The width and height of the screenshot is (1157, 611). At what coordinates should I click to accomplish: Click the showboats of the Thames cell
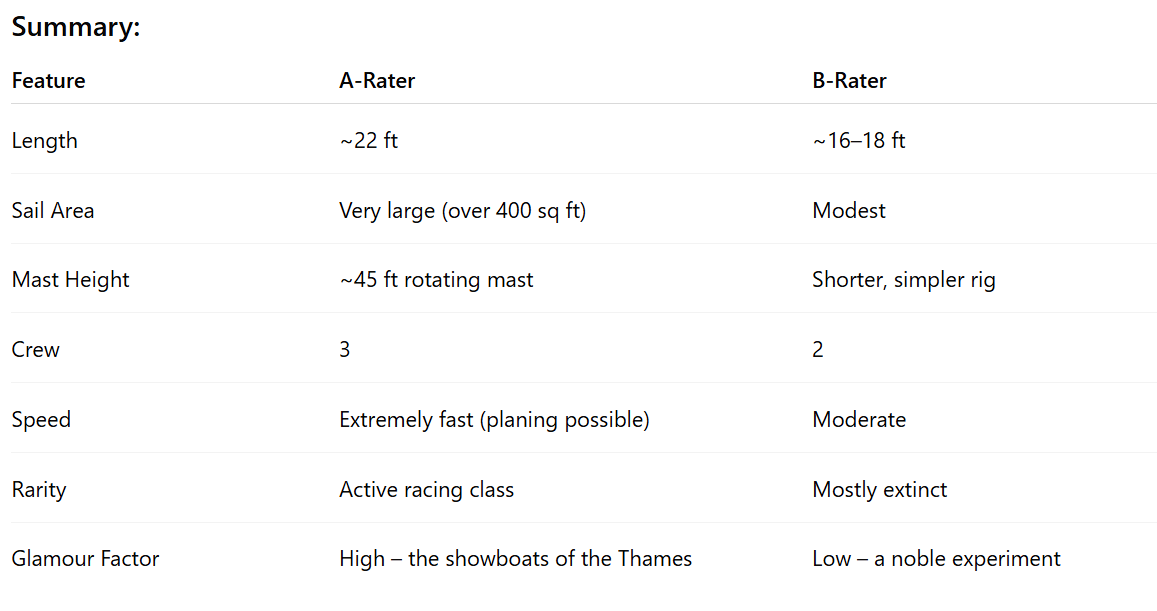(x=515, y=559)
